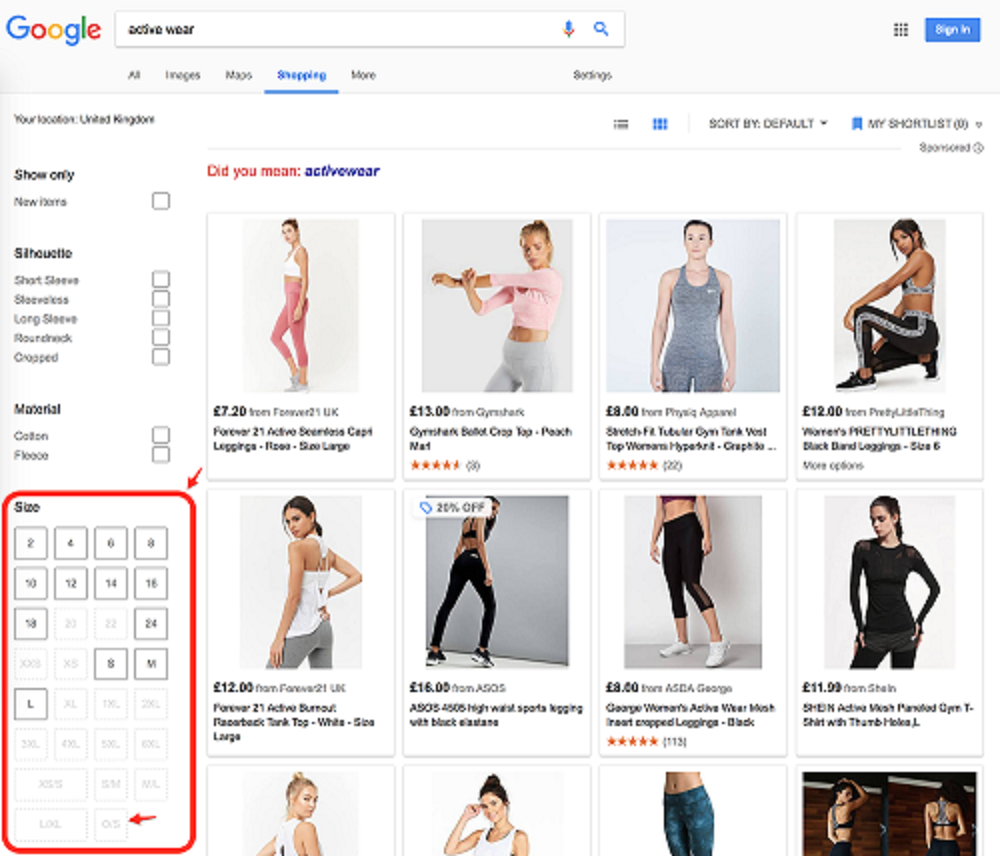Viewport: 1000px width, 856px height.
Task: Choose size L filter
Action: point(31,704)
